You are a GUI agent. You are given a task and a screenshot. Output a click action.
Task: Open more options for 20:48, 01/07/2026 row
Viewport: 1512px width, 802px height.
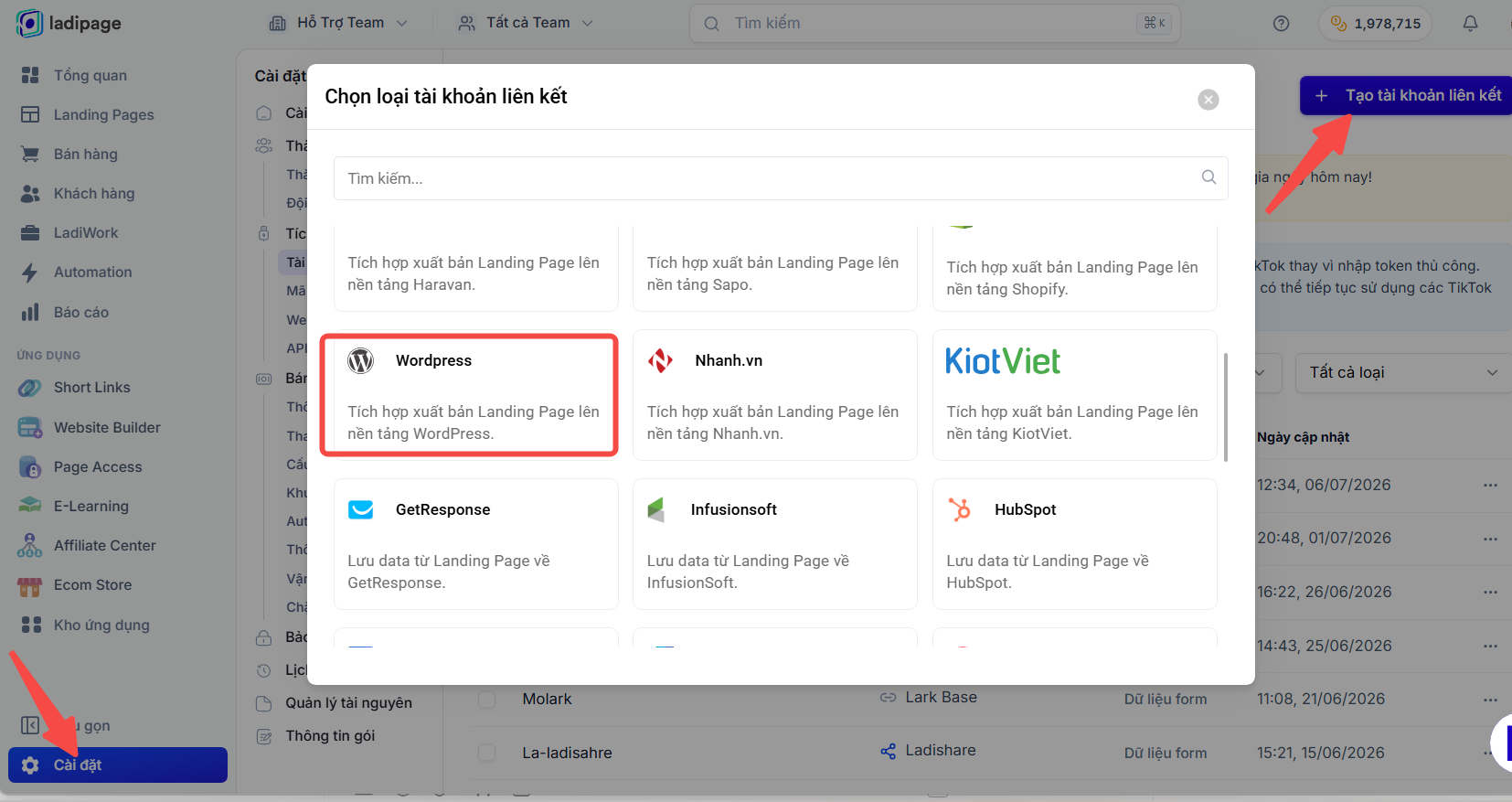click(1490, 539)
